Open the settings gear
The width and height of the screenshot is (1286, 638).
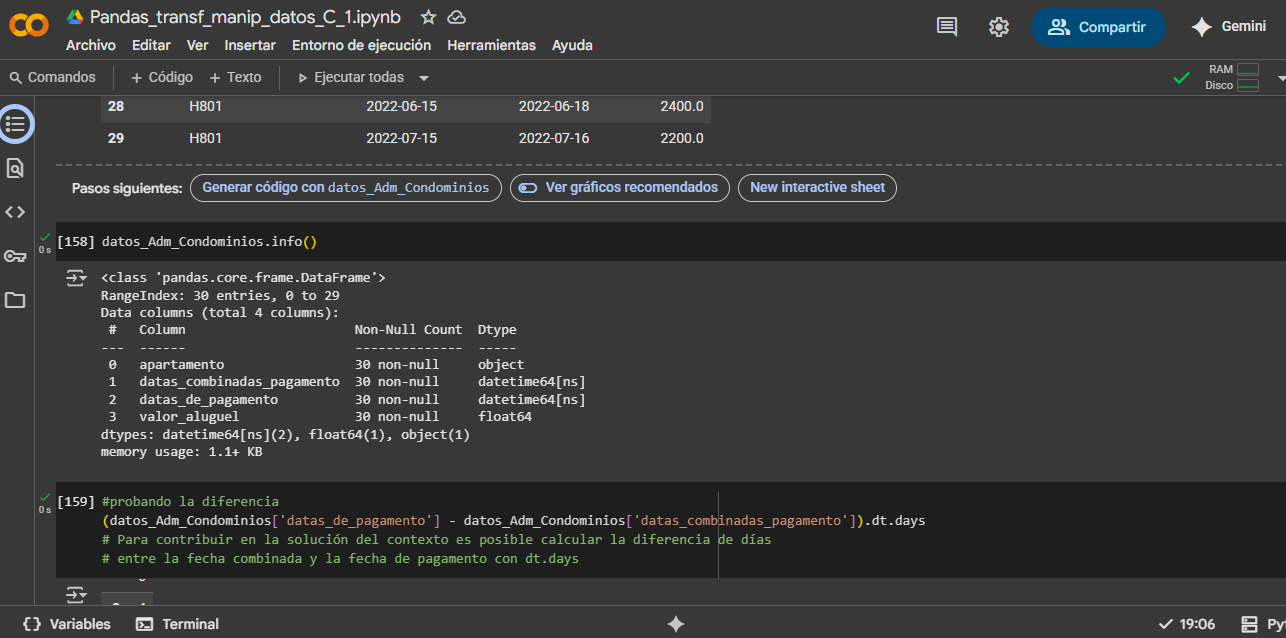(x=999, y=27)
